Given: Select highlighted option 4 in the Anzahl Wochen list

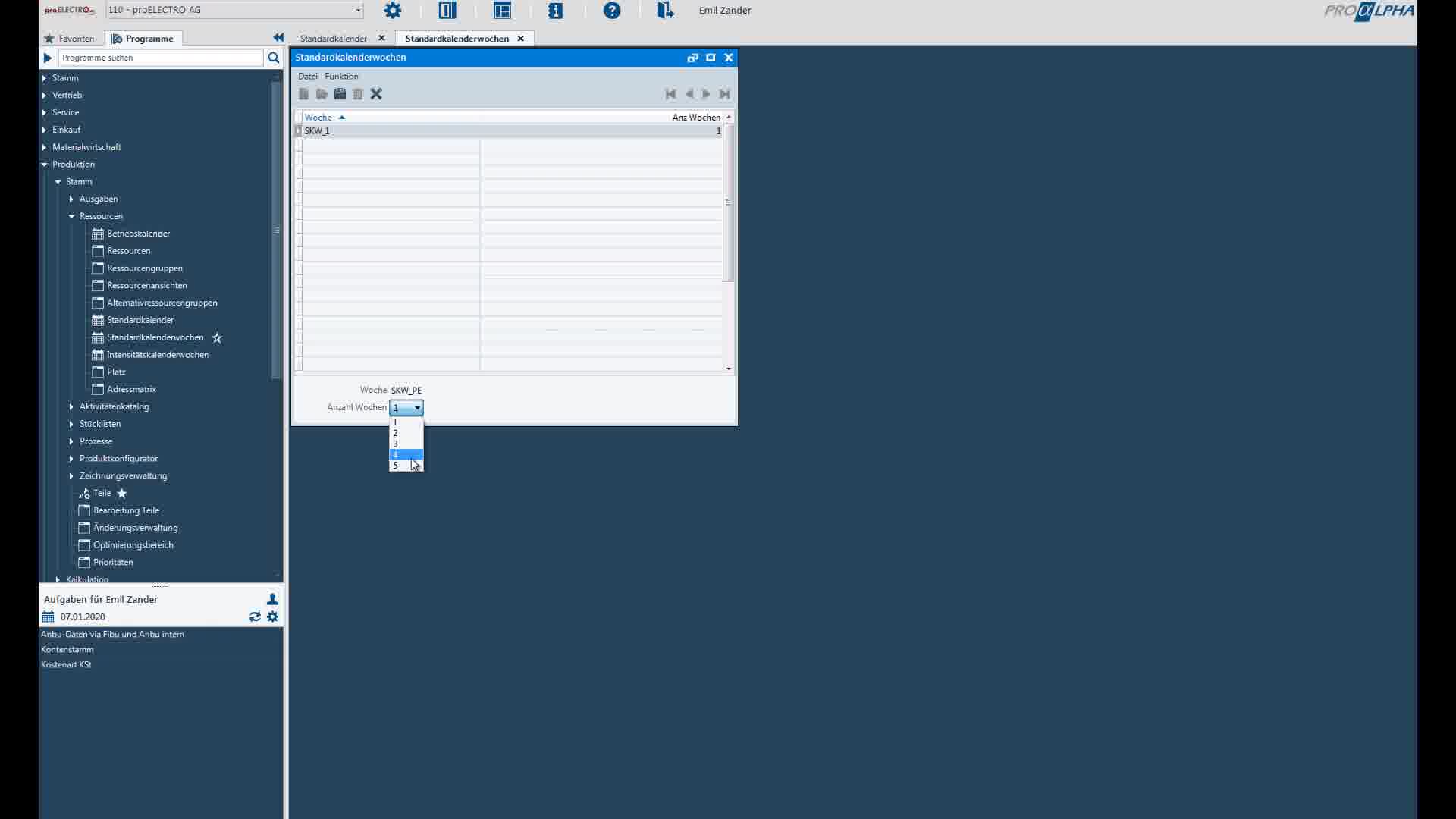Looking at the screenshot, I should [406, 455].
